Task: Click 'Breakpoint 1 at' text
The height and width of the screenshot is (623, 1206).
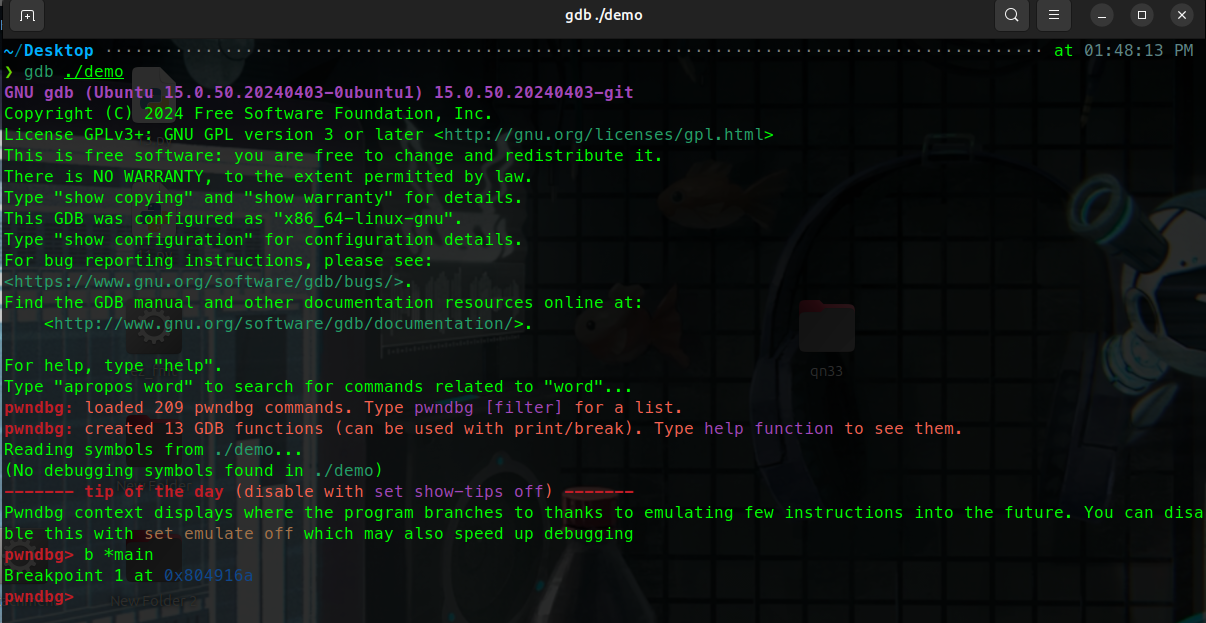Action: (x=79, y=575)
